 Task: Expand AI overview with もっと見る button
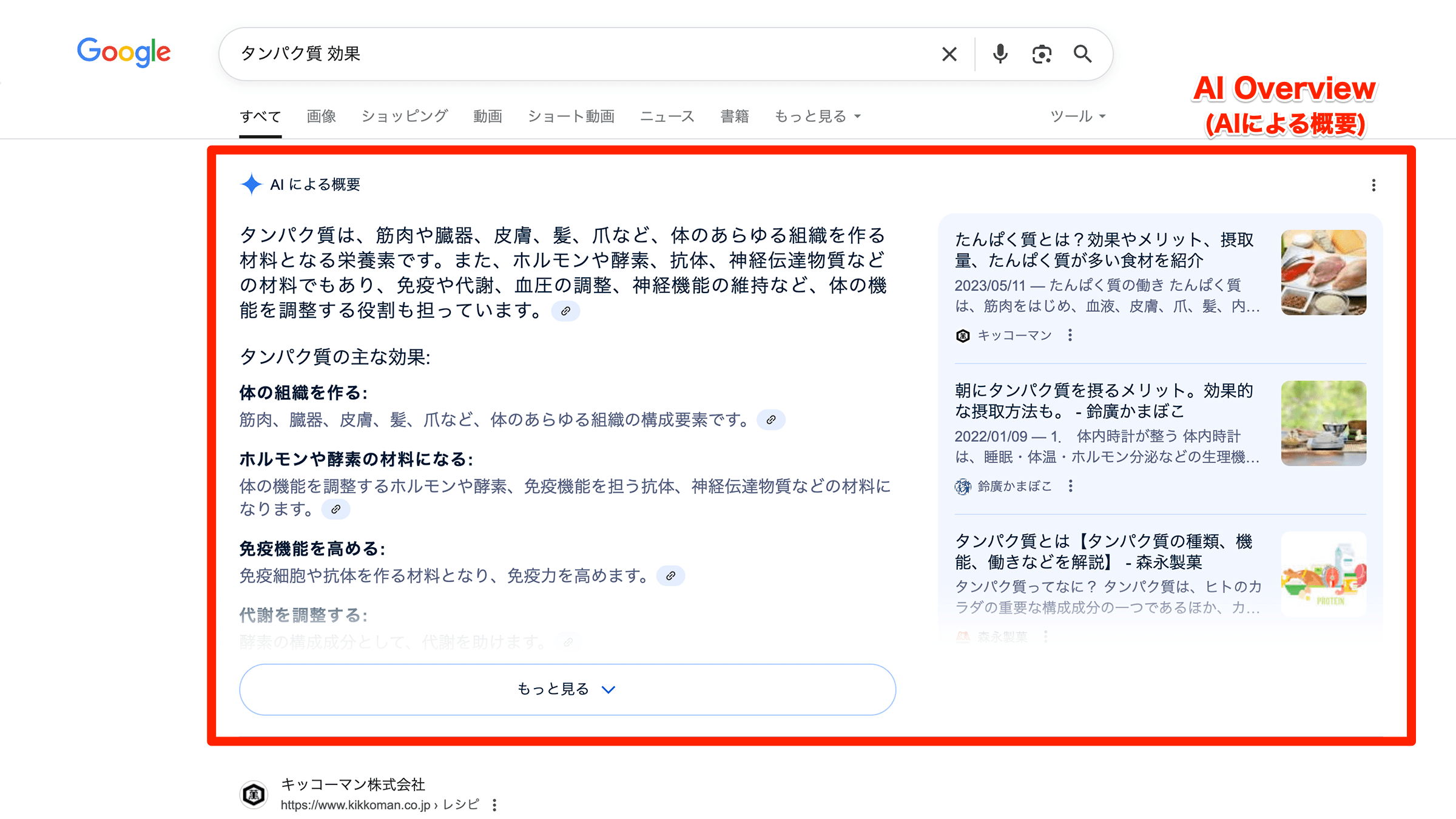coord(567,689)
